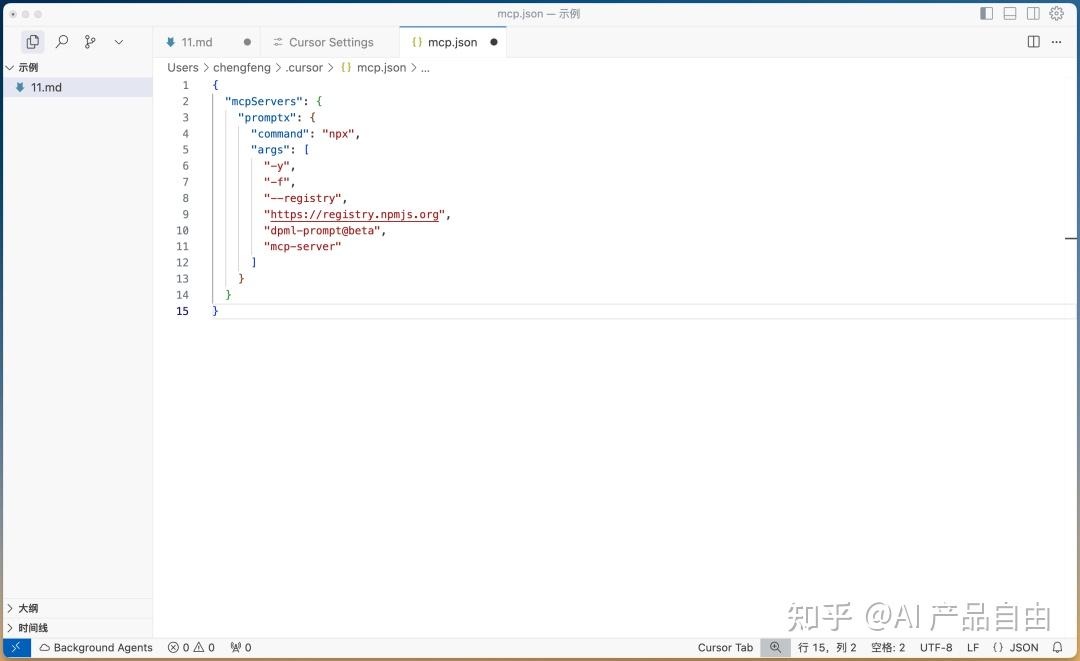Click the 11.md tab file icon
The width and height of the screenshot is (1080, 661).
[x=170, y=42]
